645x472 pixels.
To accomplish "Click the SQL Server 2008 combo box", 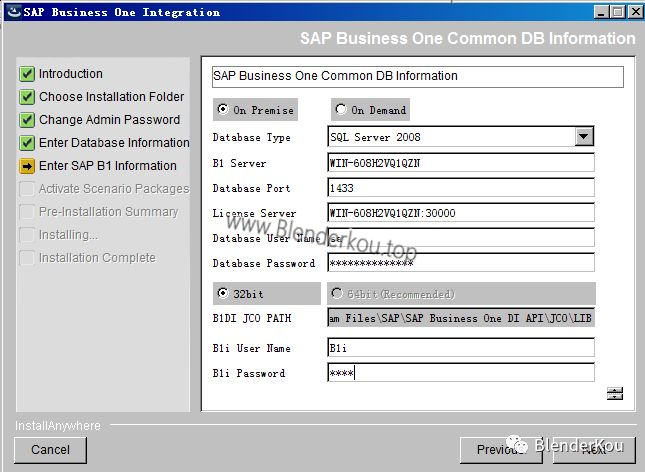I will pyautogui.click(x=461, y=137).
